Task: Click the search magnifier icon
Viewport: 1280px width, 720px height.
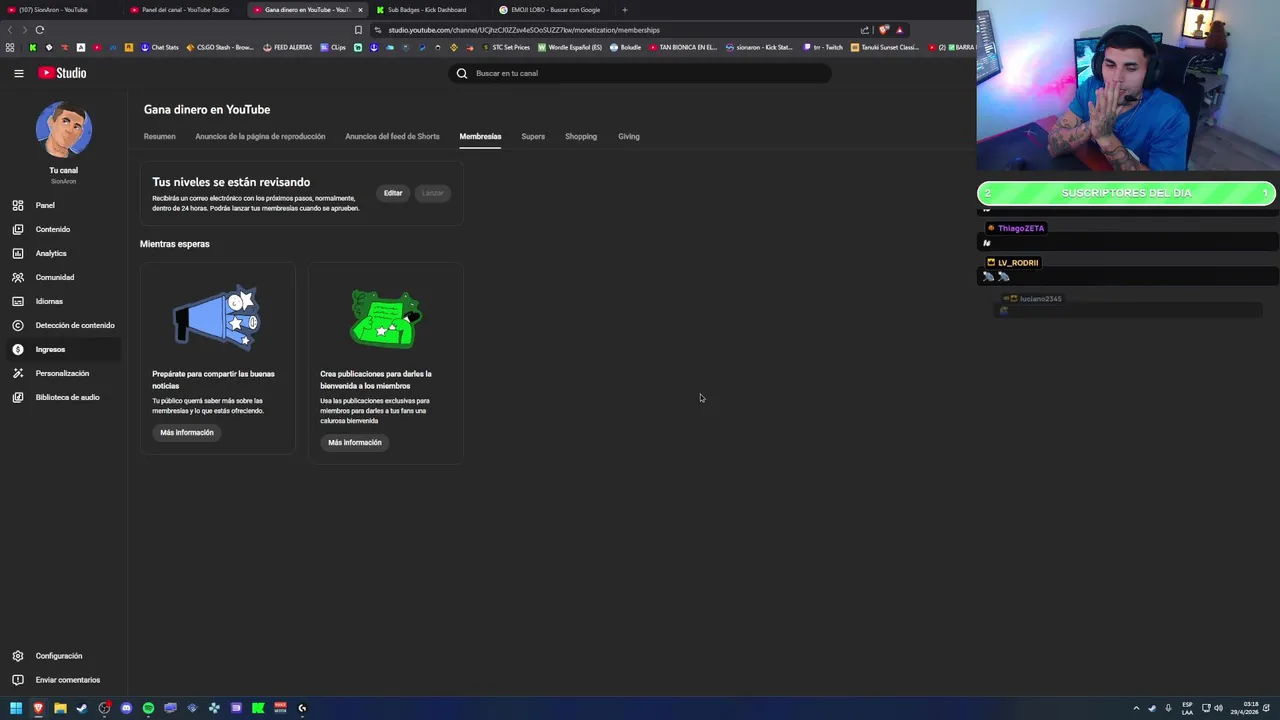Action: 462,73
